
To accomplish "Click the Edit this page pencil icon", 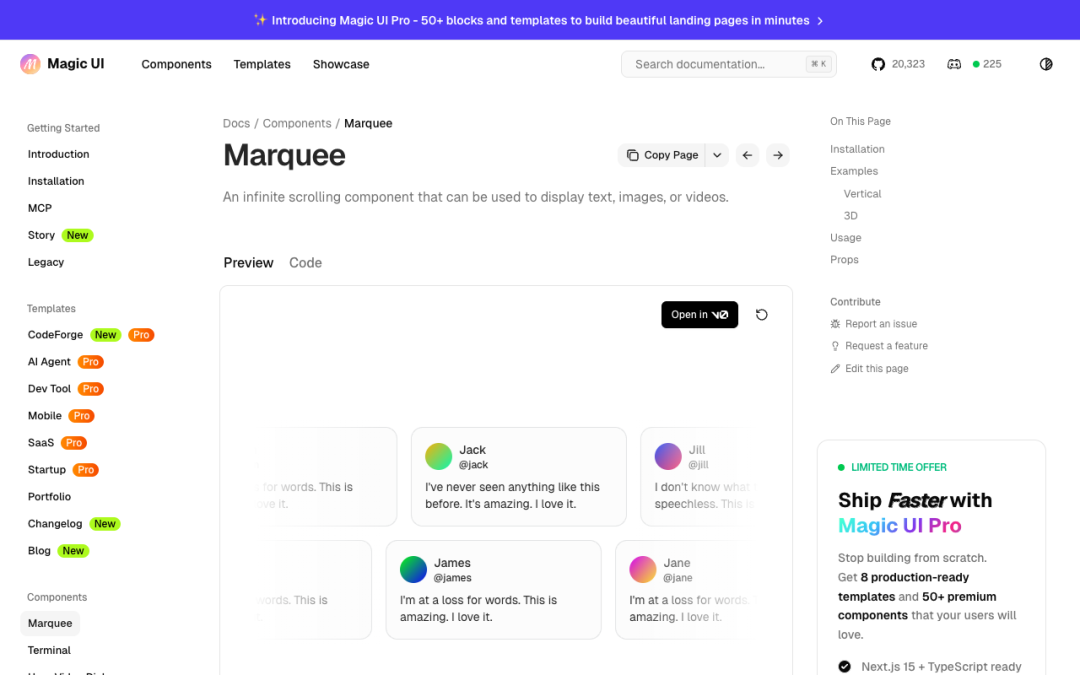I will [x=836, y=368].
